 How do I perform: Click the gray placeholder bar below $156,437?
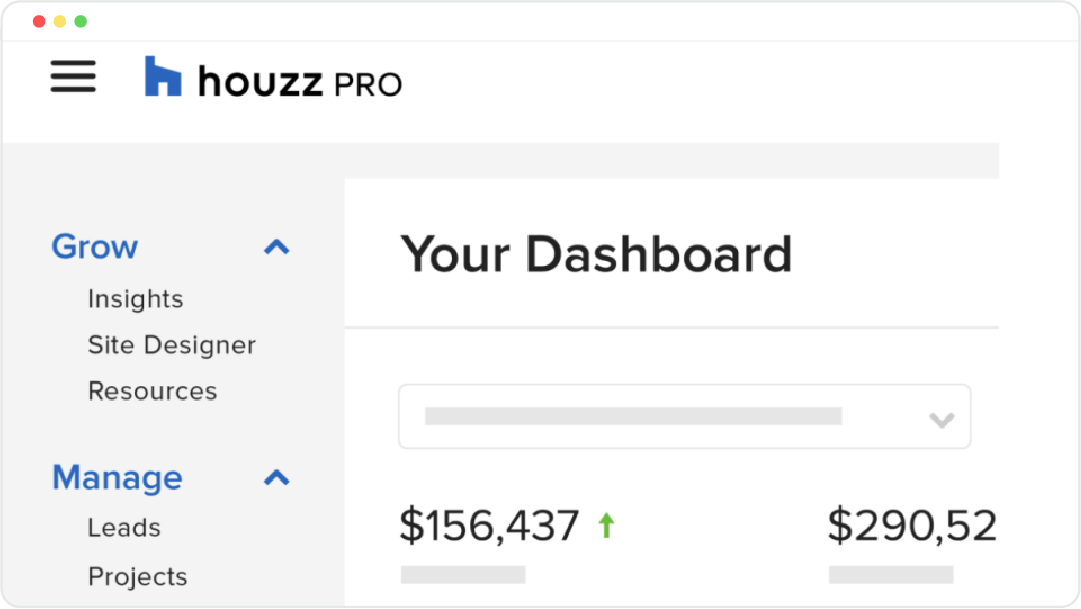pyautogui.click(x=462, y=574)
